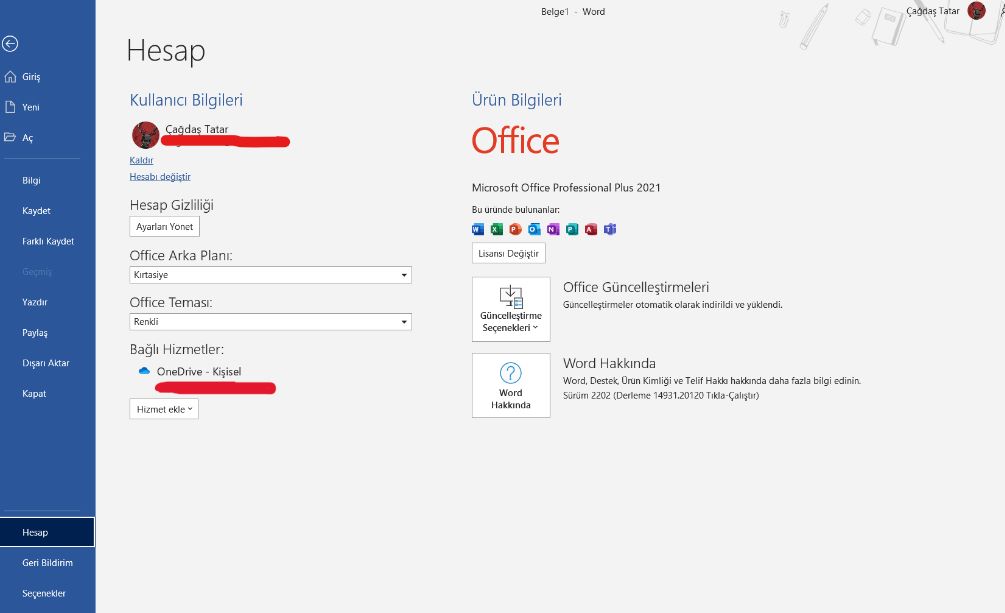The width and height of the screenshot is (1005, 613).
Task: Click the open folder icon beside Aç
Action: (10, 137)
